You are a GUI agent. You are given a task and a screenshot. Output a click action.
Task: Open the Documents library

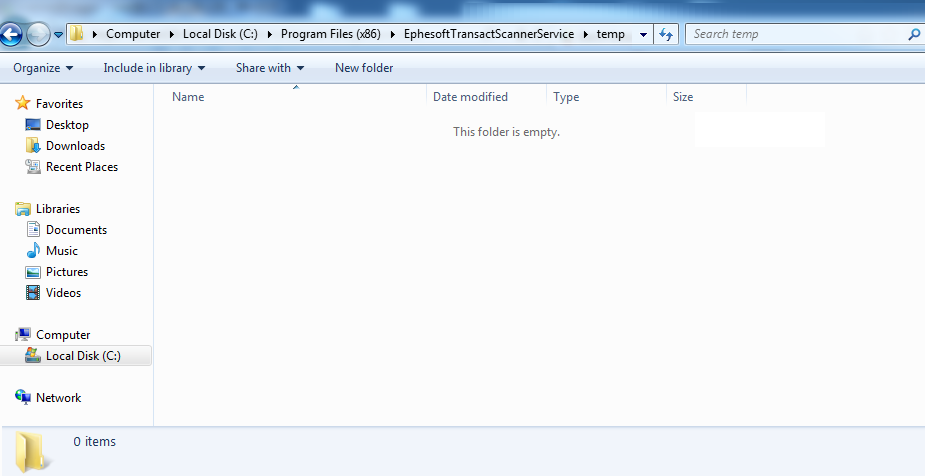[x=77, y=230]
